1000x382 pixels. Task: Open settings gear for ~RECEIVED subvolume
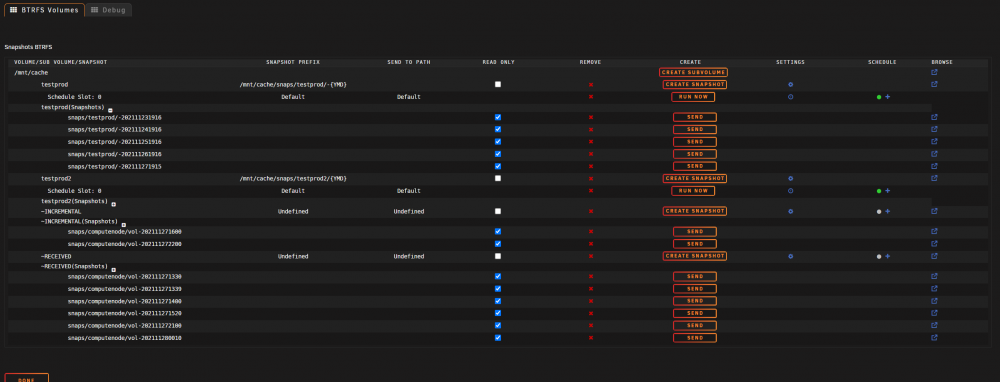click(x=790, y=256)
